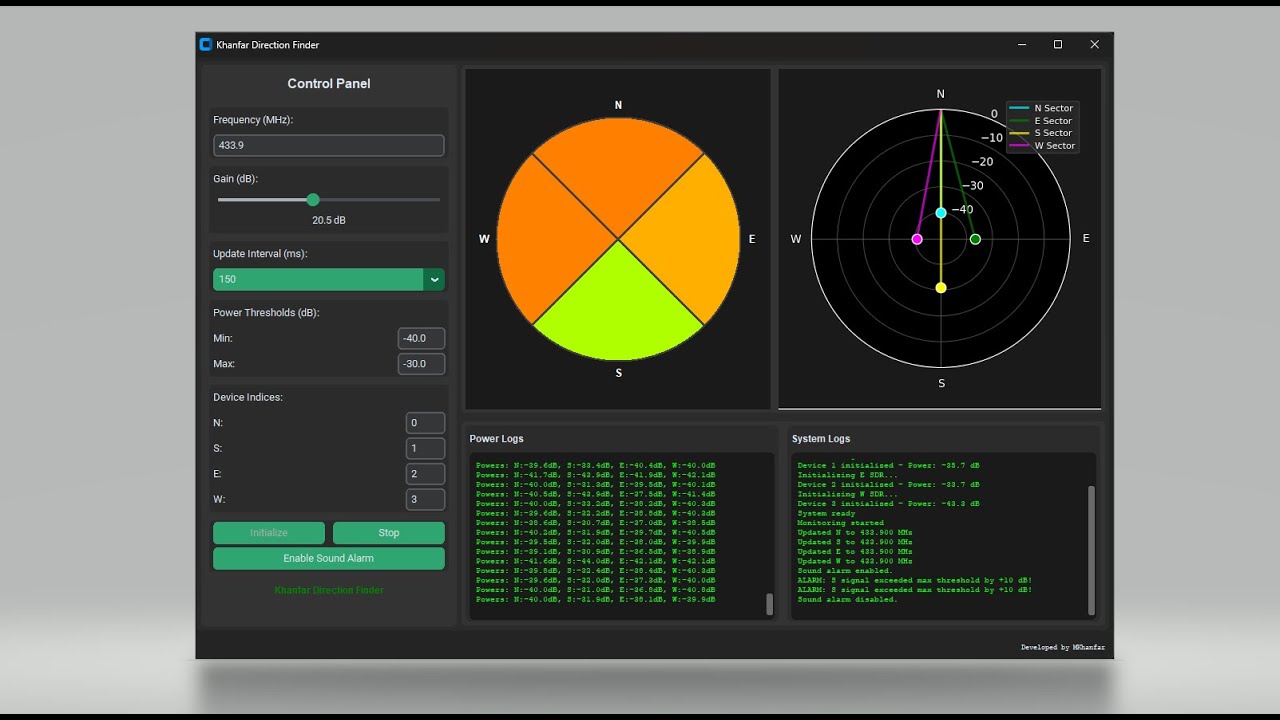
Task: Enable Sound Alarm
Action: pyautogui.click(x=328, y=558)
